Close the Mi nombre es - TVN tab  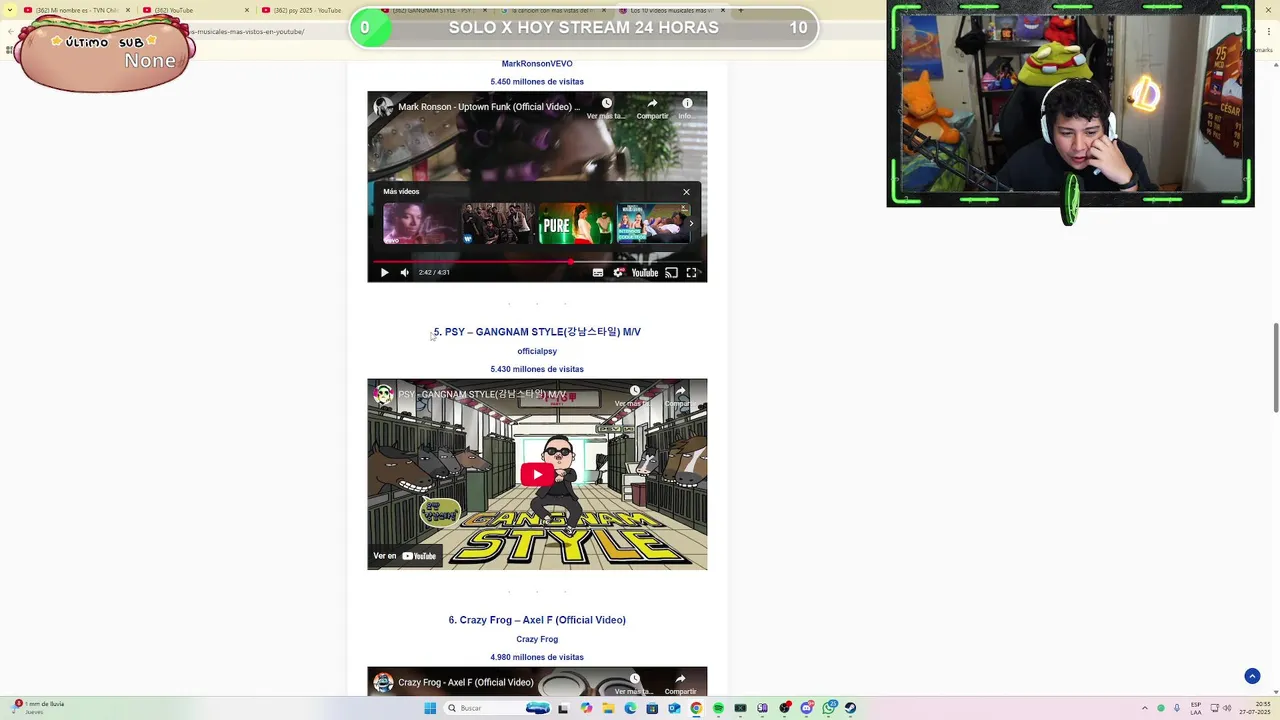click(x=128, y=10)
